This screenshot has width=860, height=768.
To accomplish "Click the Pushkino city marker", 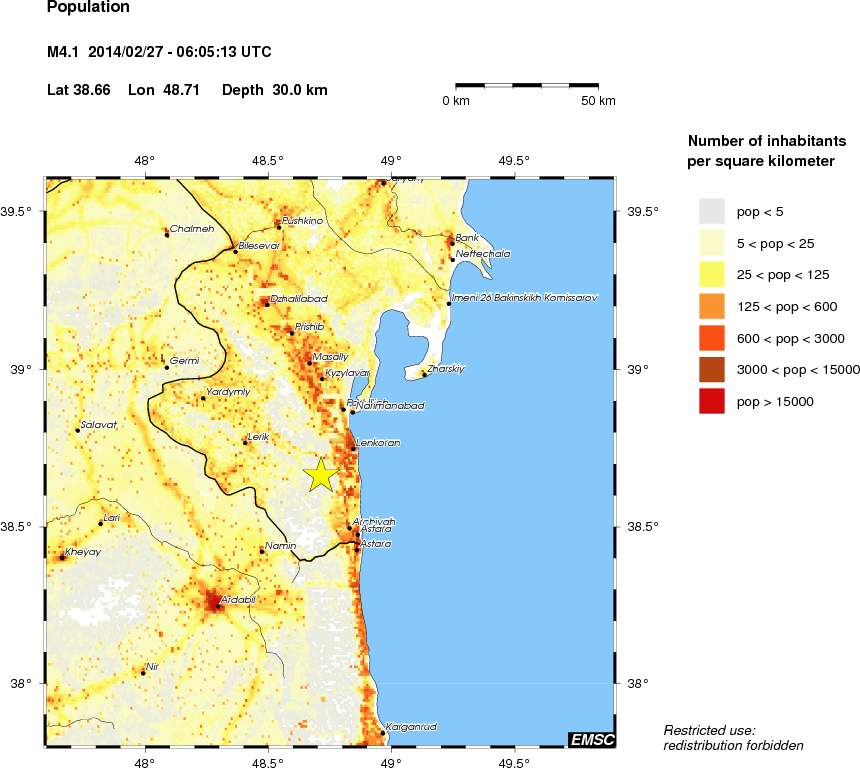I will click(x=279, y=227).
